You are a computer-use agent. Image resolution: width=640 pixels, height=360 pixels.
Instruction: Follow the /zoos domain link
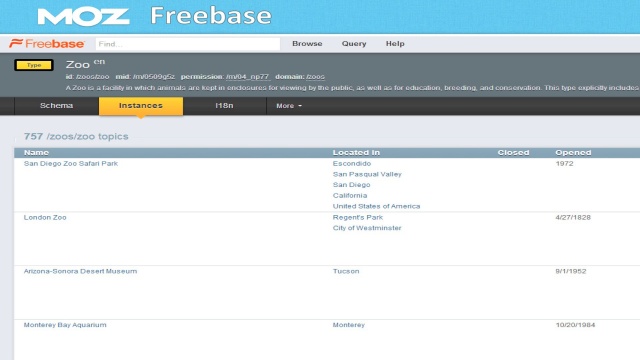click(x=316, y=77)
